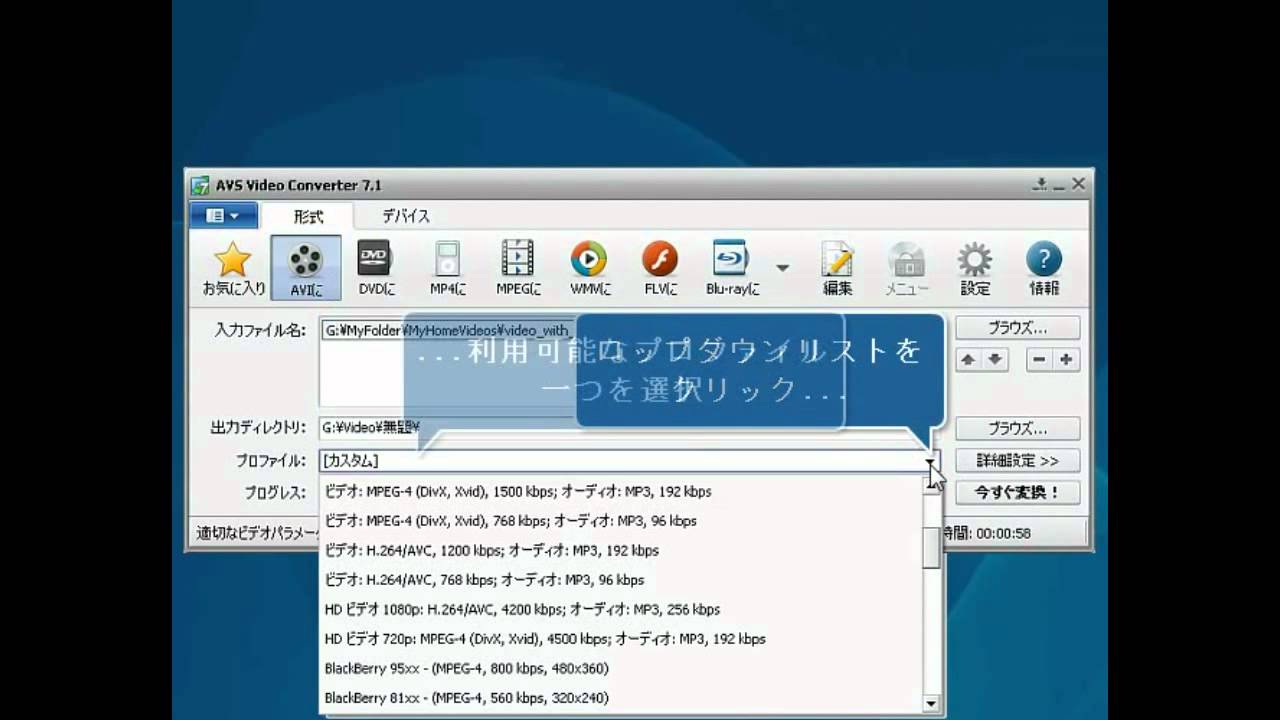Open the blue application menu button
The image size is (1280, 720).
coord(224,215)
